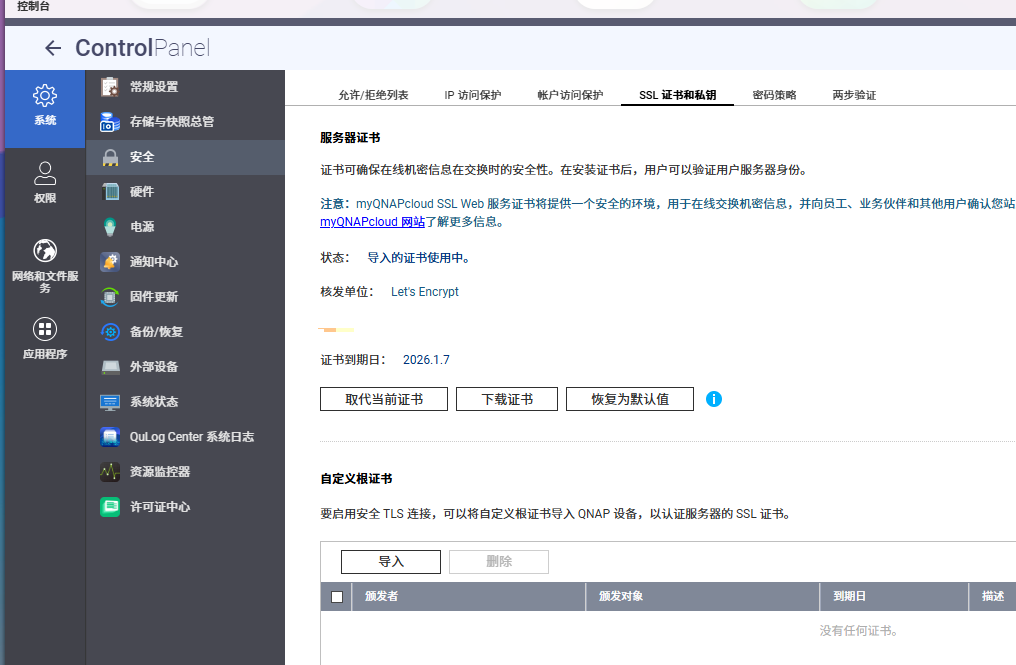
Task: Click the back arrow beside ControlPanel
Action: coord(53,48)
